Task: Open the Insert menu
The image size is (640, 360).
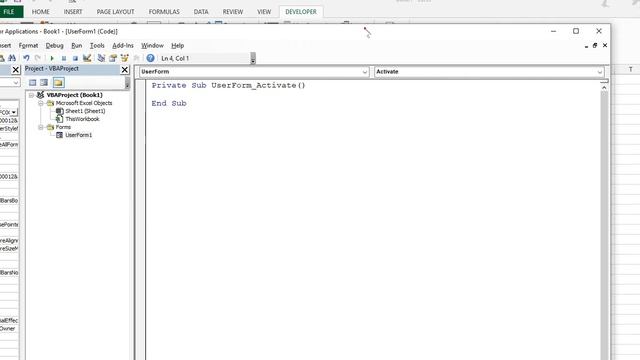Action: (x=5, y=46)
